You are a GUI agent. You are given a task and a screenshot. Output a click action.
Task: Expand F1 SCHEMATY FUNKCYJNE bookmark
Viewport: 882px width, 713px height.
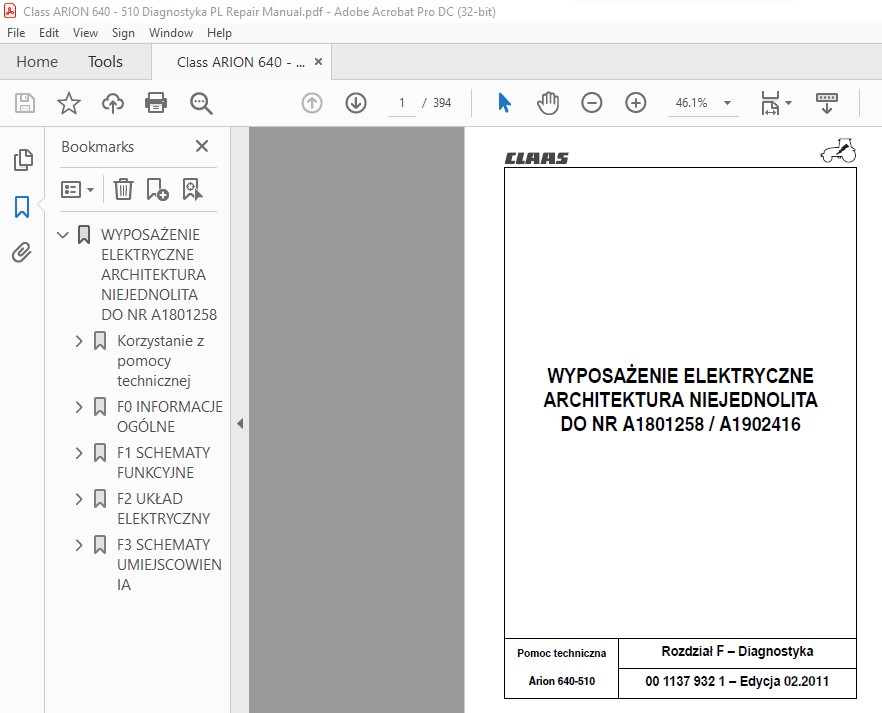coord(79,453)
